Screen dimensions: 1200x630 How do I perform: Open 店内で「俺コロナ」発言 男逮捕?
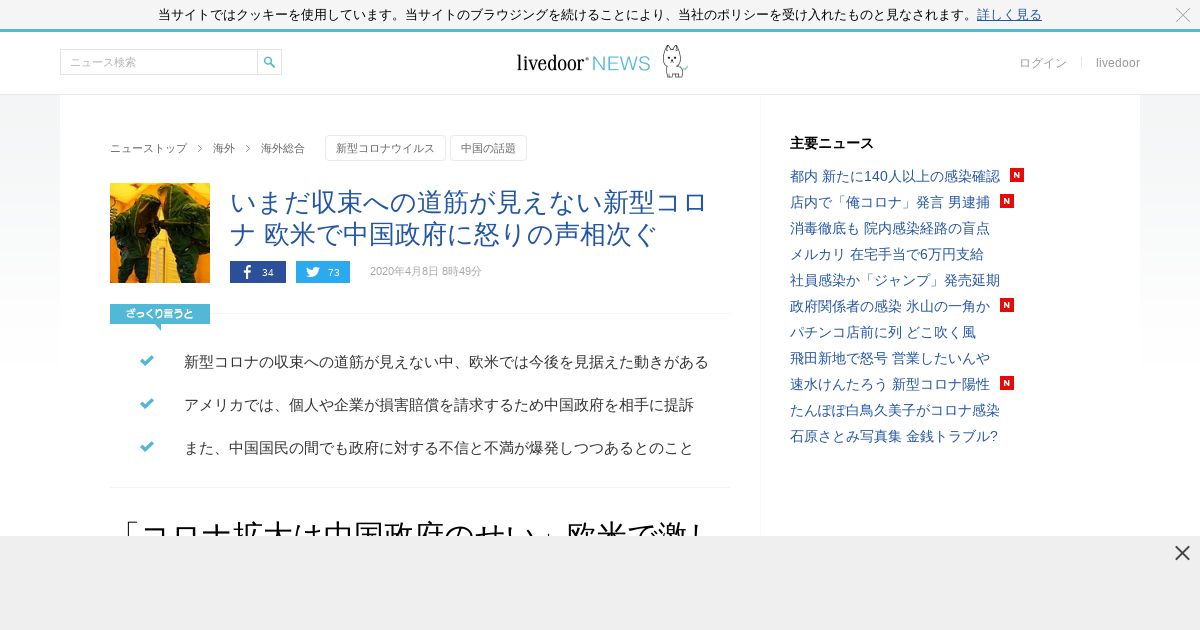(890, 202)
